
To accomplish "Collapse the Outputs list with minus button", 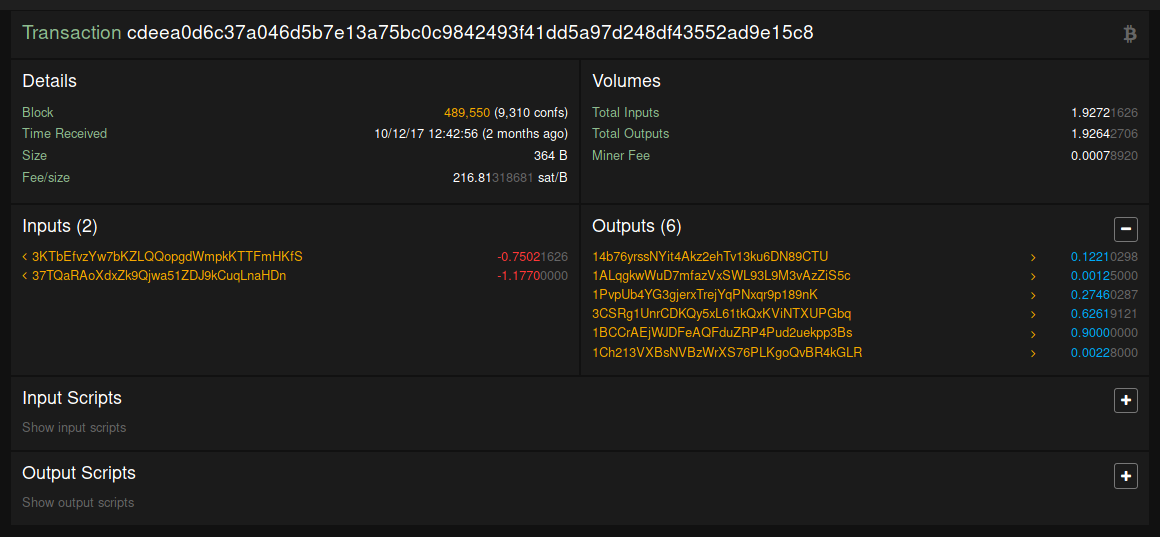I will [x=1126, y=230].
